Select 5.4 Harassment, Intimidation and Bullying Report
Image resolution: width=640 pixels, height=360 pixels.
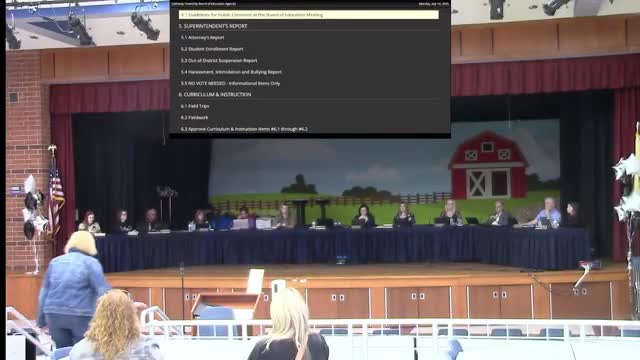(x=231, y=72)
